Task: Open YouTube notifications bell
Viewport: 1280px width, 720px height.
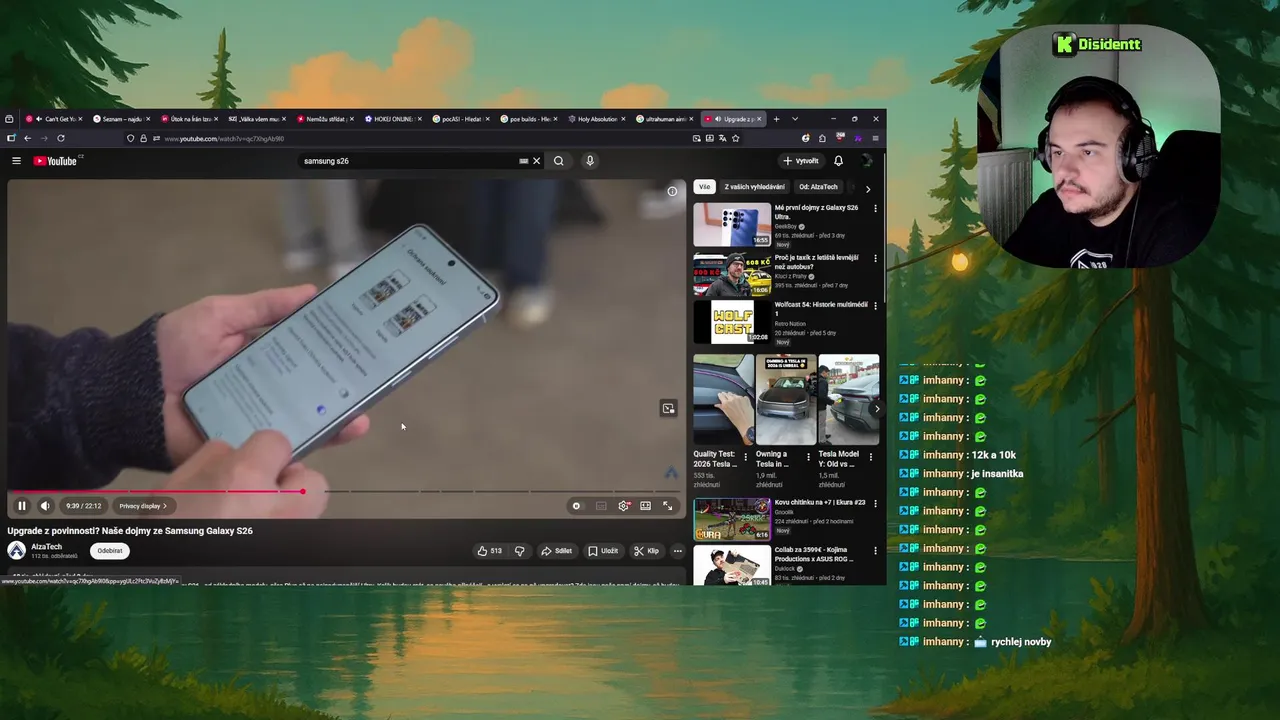Action: pyautogui.click(x=838, y=161)
